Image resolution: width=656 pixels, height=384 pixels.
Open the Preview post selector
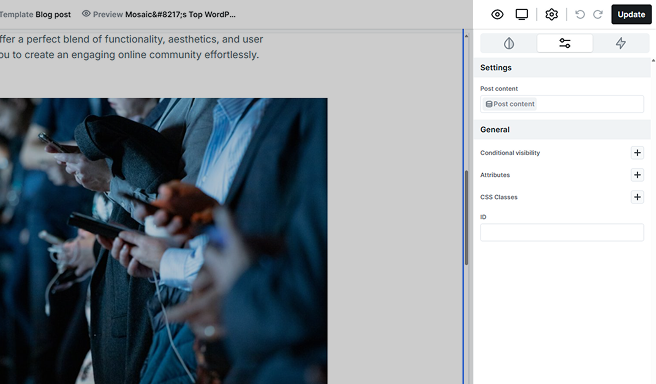[159, 14]
